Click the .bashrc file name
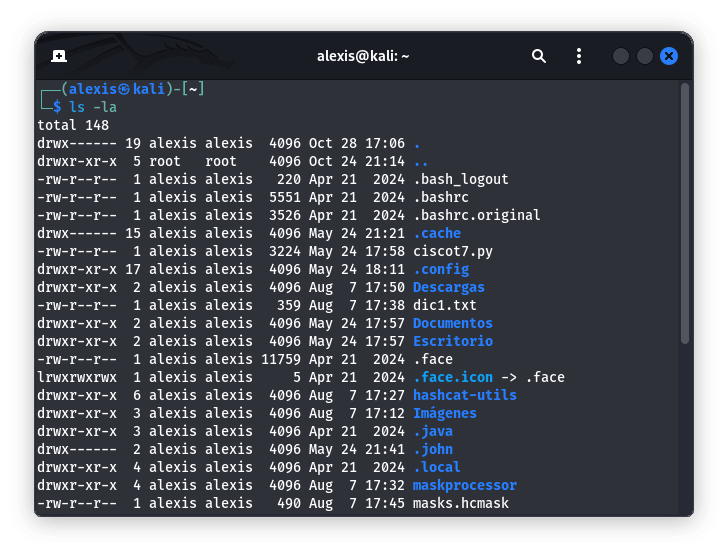 tap(441, 197)
